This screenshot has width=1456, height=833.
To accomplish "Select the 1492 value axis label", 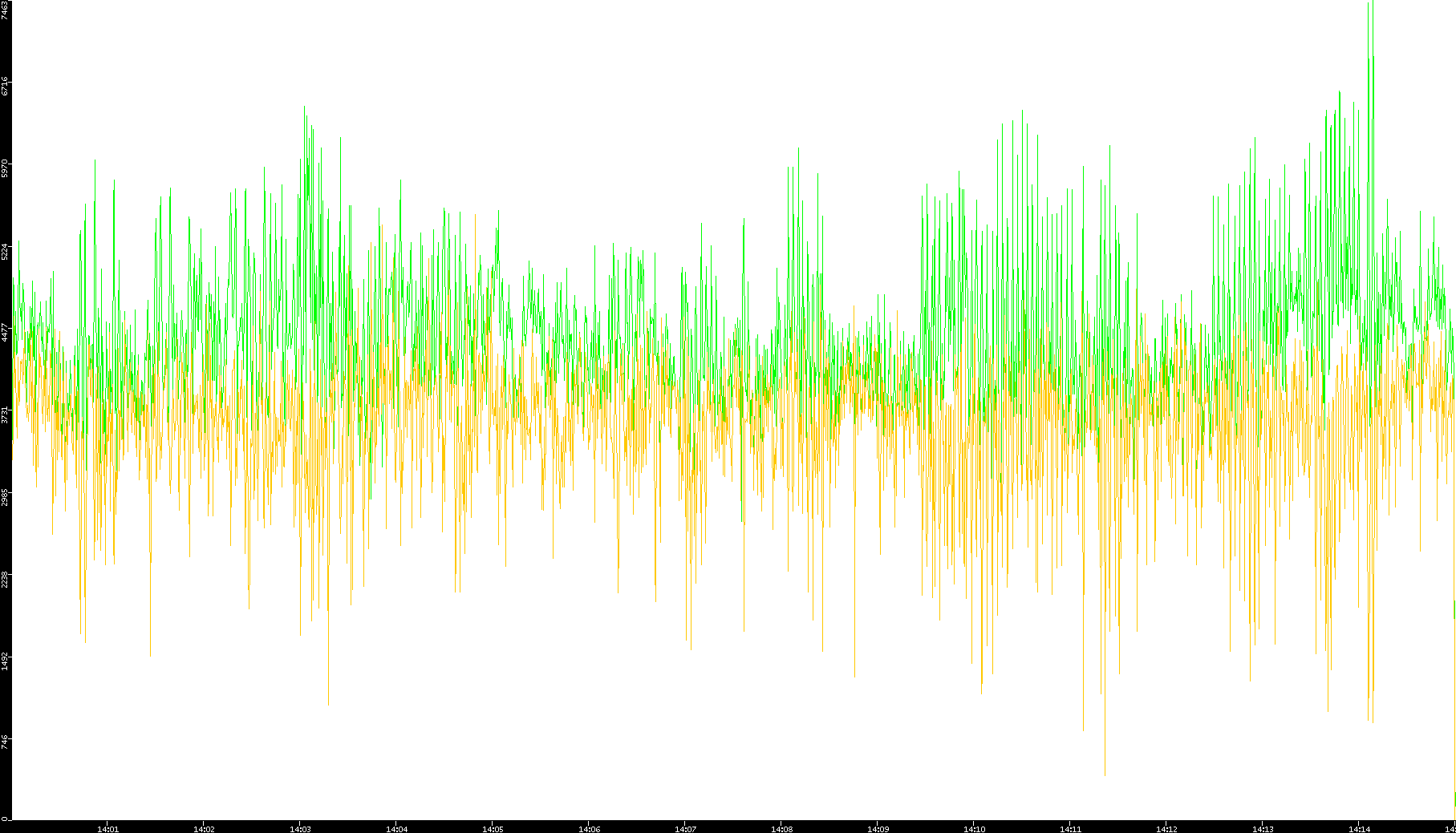I will (5, 661).
